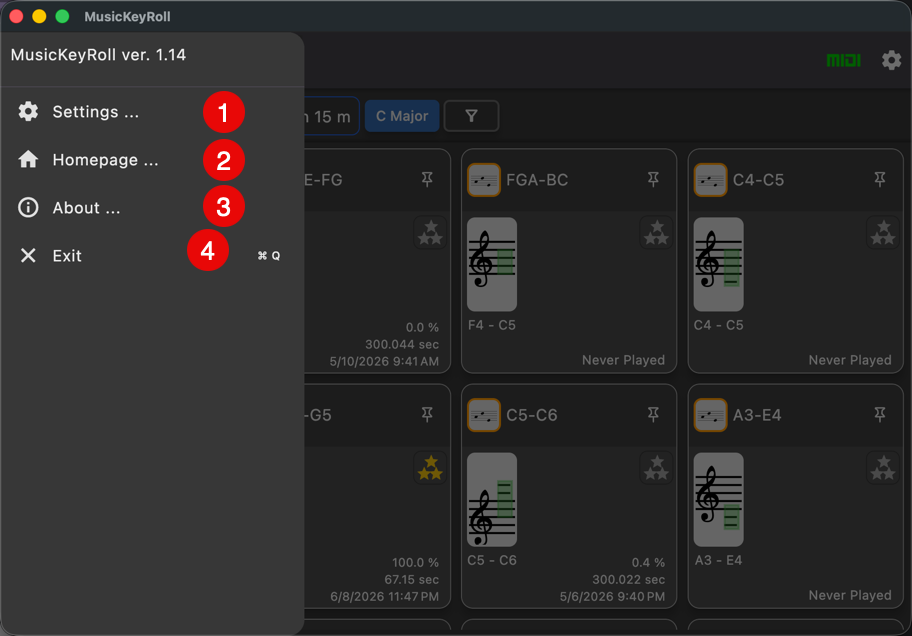Screen dimensions: 912x636
Task: Open Settings from the side menu
Action: (151, 112)
